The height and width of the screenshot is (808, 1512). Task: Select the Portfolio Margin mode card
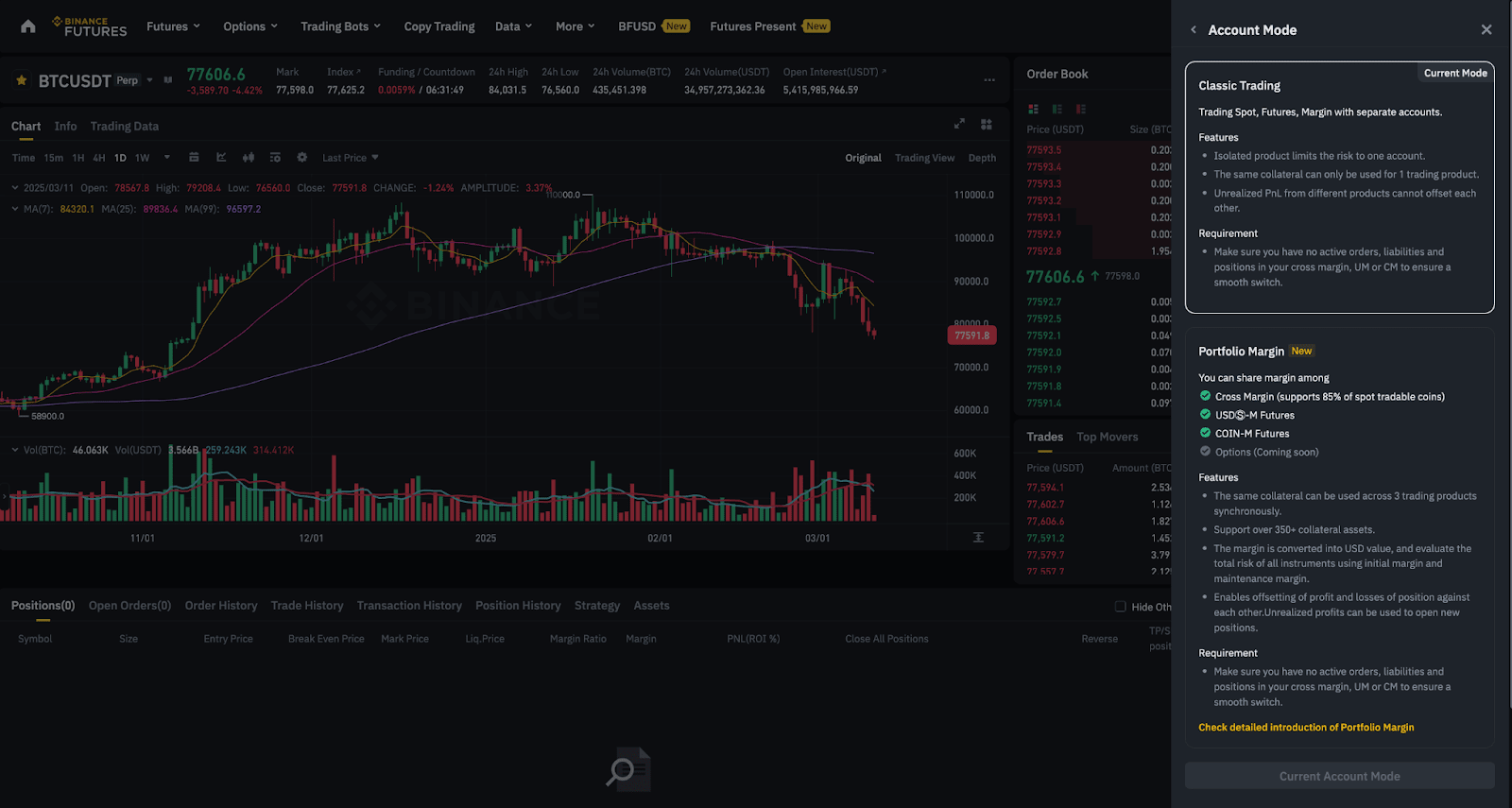[x=1340, y=538]
